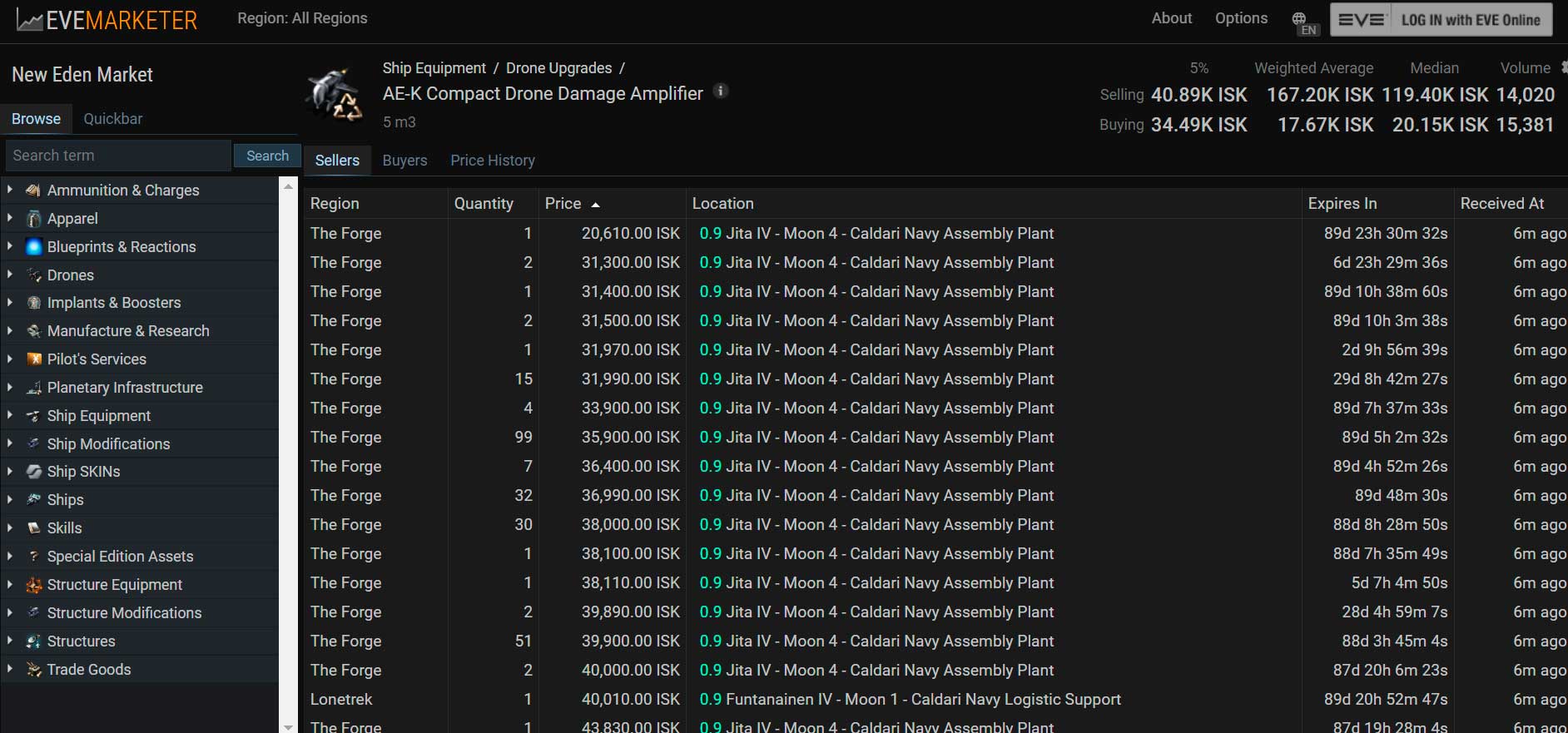Image resolution: width=1568 pixels, height=733 pixels.
Task: Click the category list scrollbar down arrow
Action: [288, 726]
